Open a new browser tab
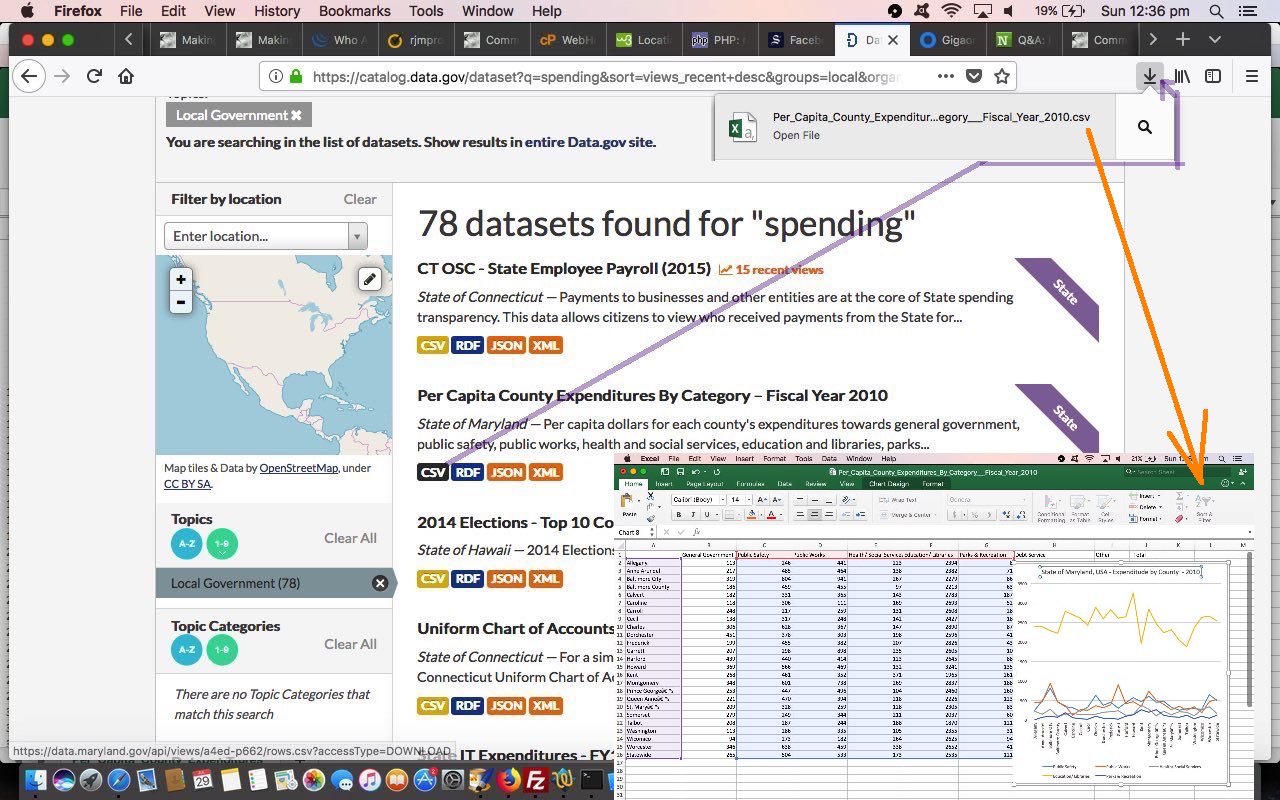 pyautogui.click(x=1183, y=39)
